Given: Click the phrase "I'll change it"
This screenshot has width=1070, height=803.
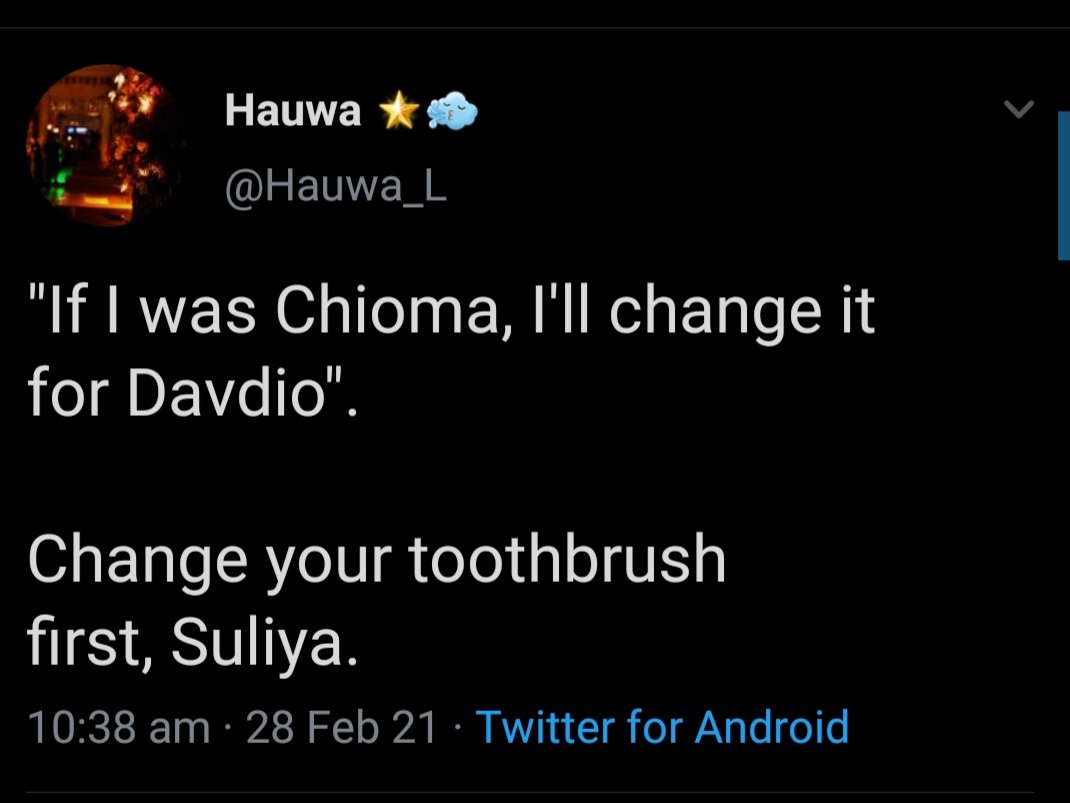Looking at the screenshot, I should [742, 313].
